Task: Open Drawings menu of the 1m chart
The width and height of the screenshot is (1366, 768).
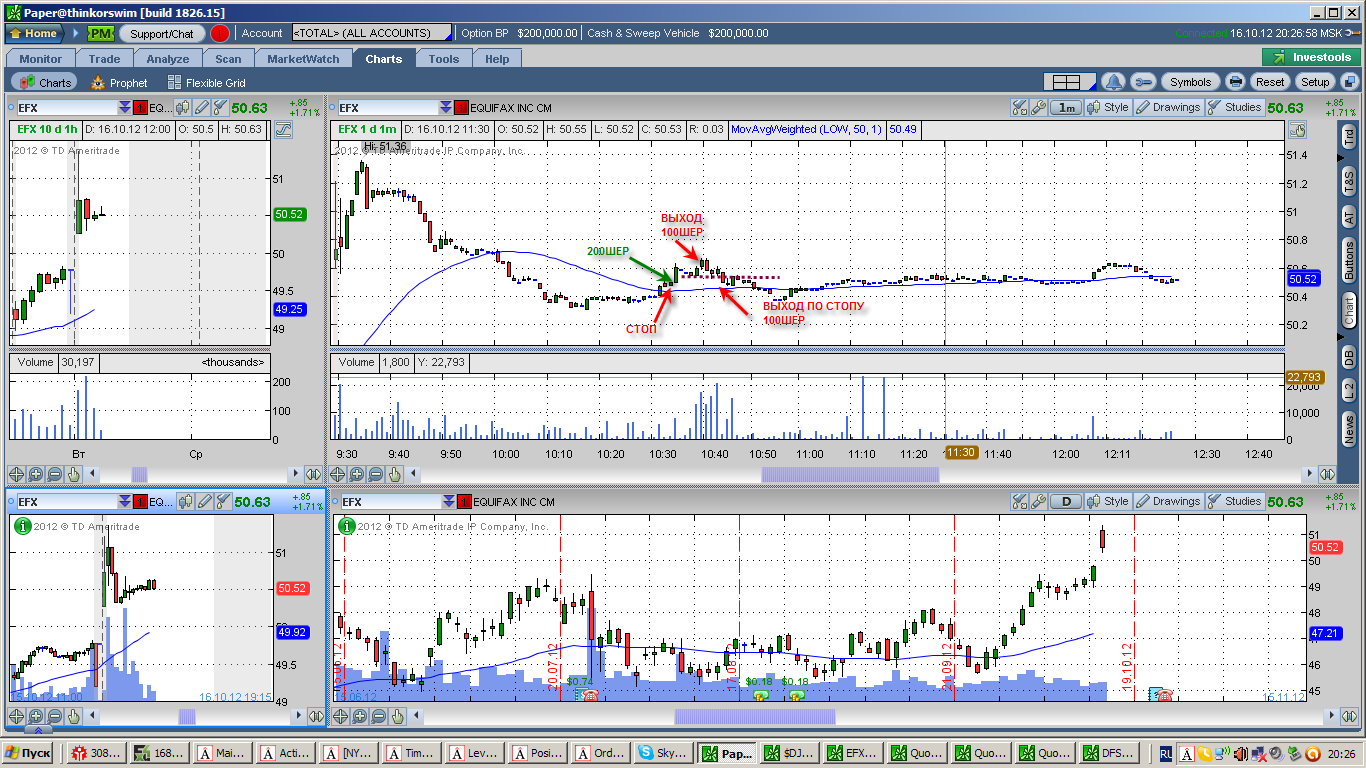Action: [1168, 107]
